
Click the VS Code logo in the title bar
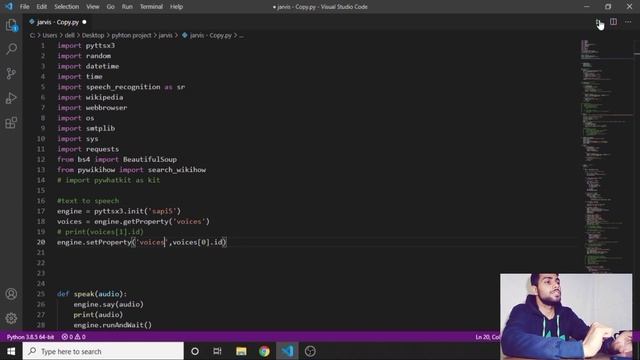tap(9, 7)
